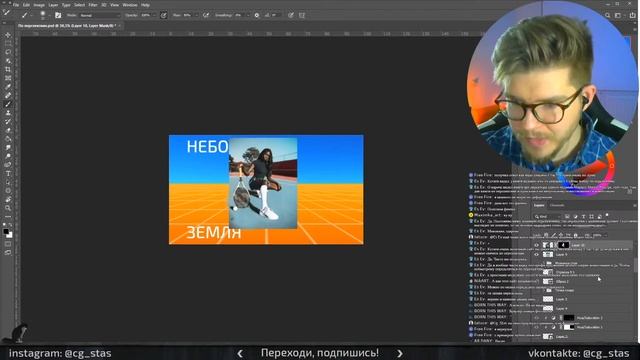
Task: Open the Smoothing value dropdown arrow
Action: (x=248, y=15)
